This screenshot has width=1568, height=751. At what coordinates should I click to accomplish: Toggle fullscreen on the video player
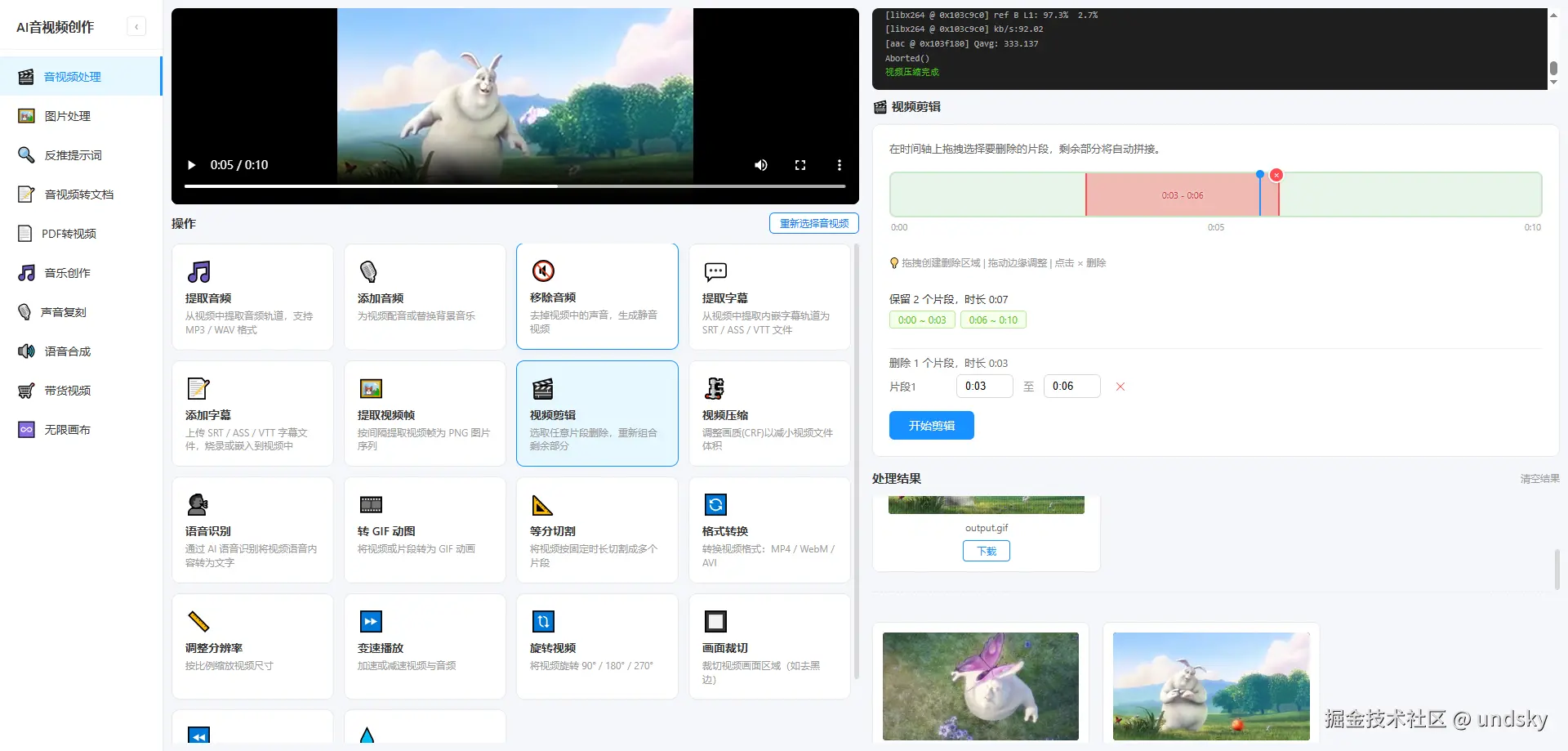800,165
